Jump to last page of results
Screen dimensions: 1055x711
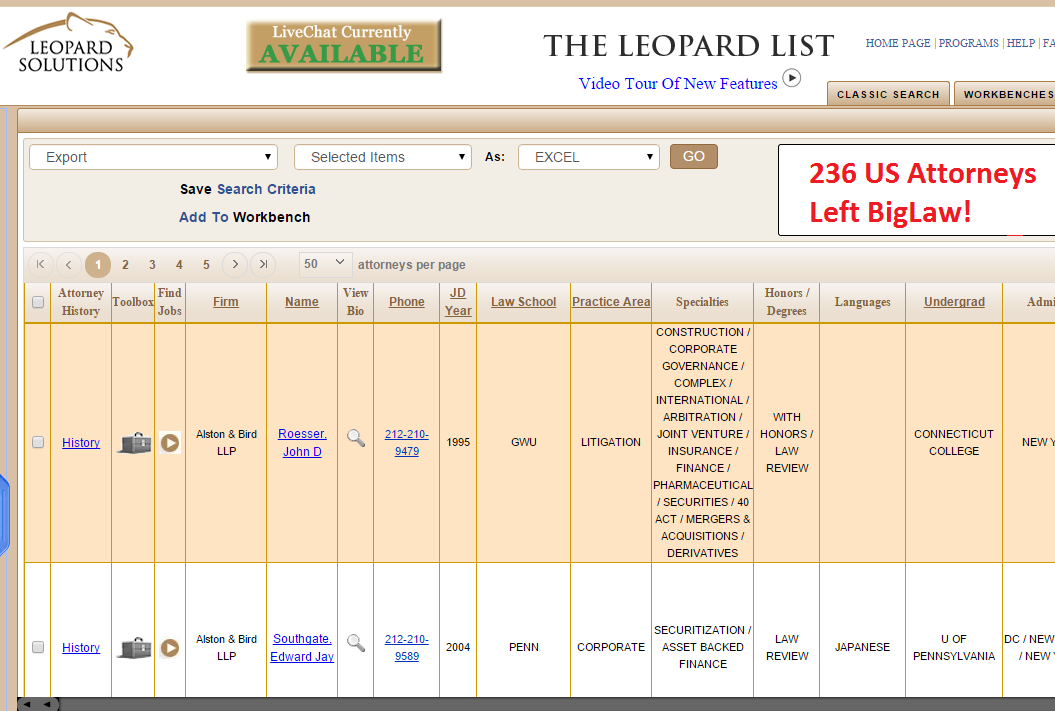(263, 264)
